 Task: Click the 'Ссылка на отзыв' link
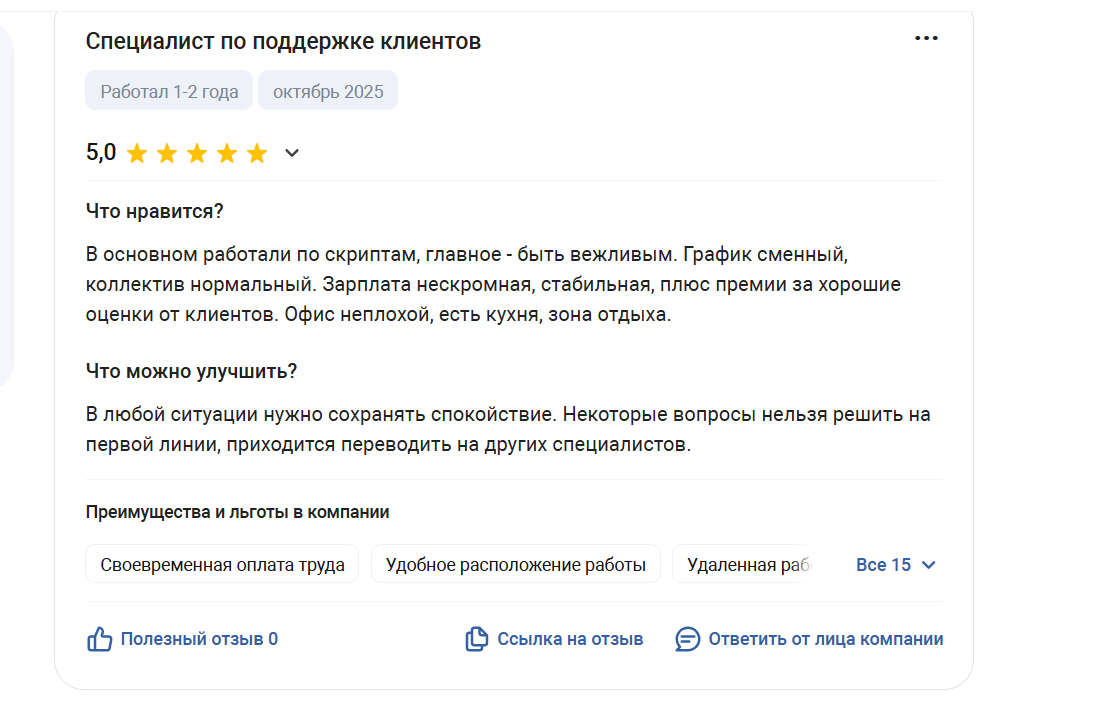pyautogui.click(x=570, y=640)
